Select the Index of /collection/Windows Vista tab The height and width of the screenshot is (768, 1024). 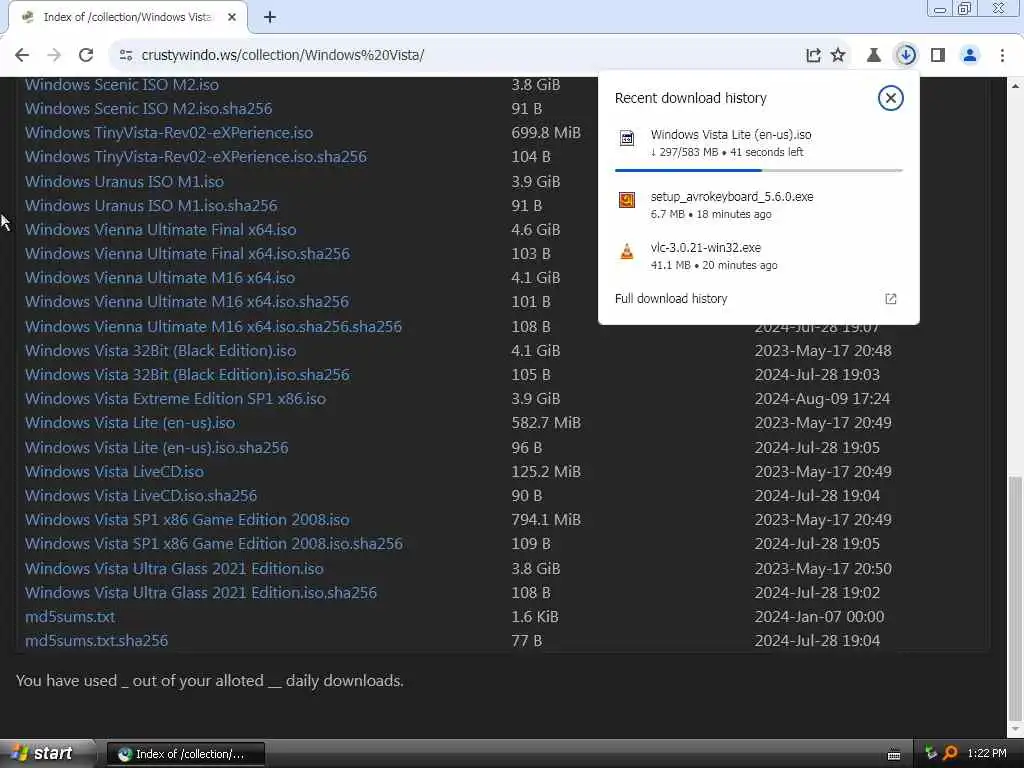(127, 17)
